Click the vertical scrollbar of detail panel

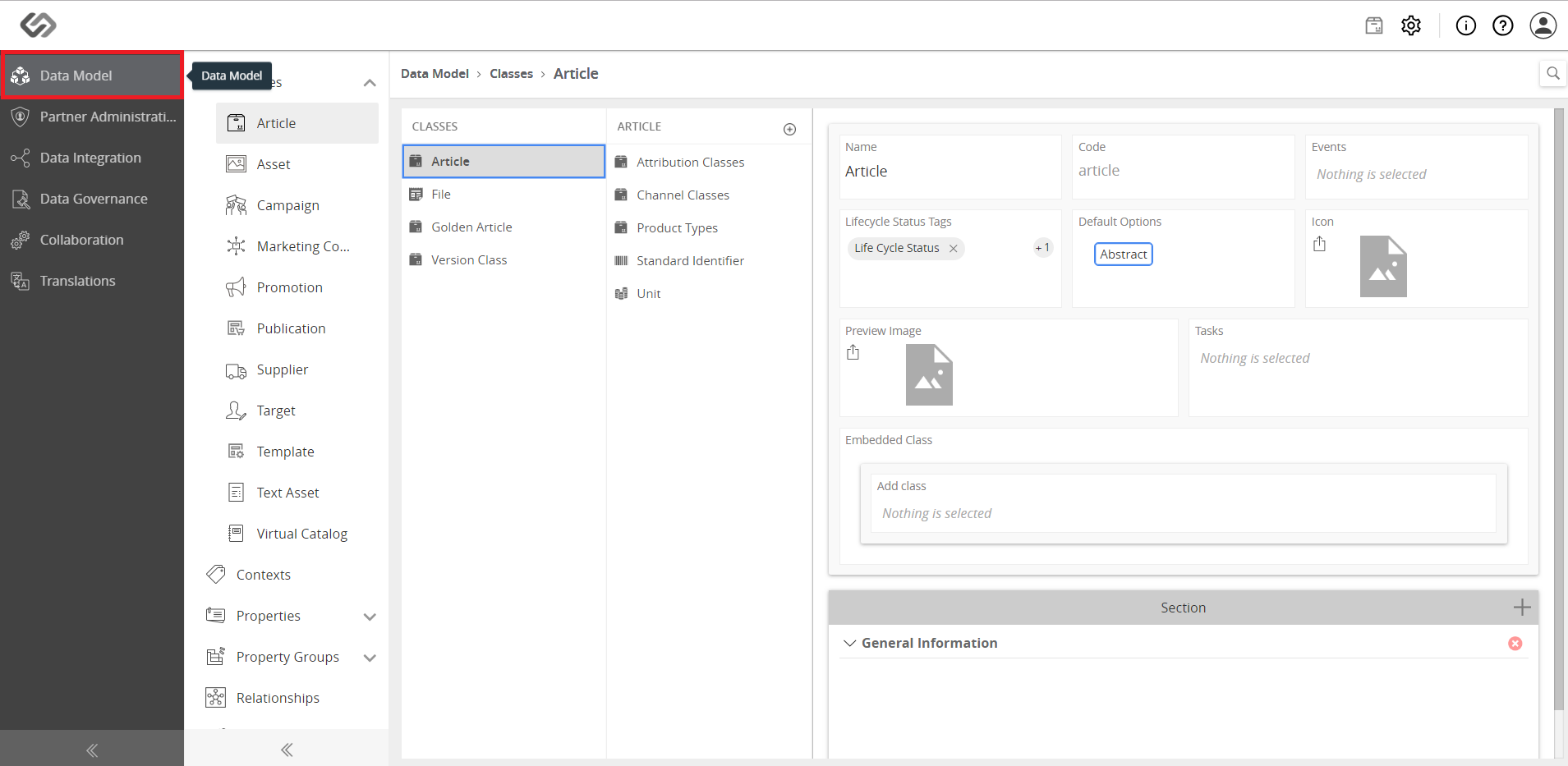[x=1559, y=409]
